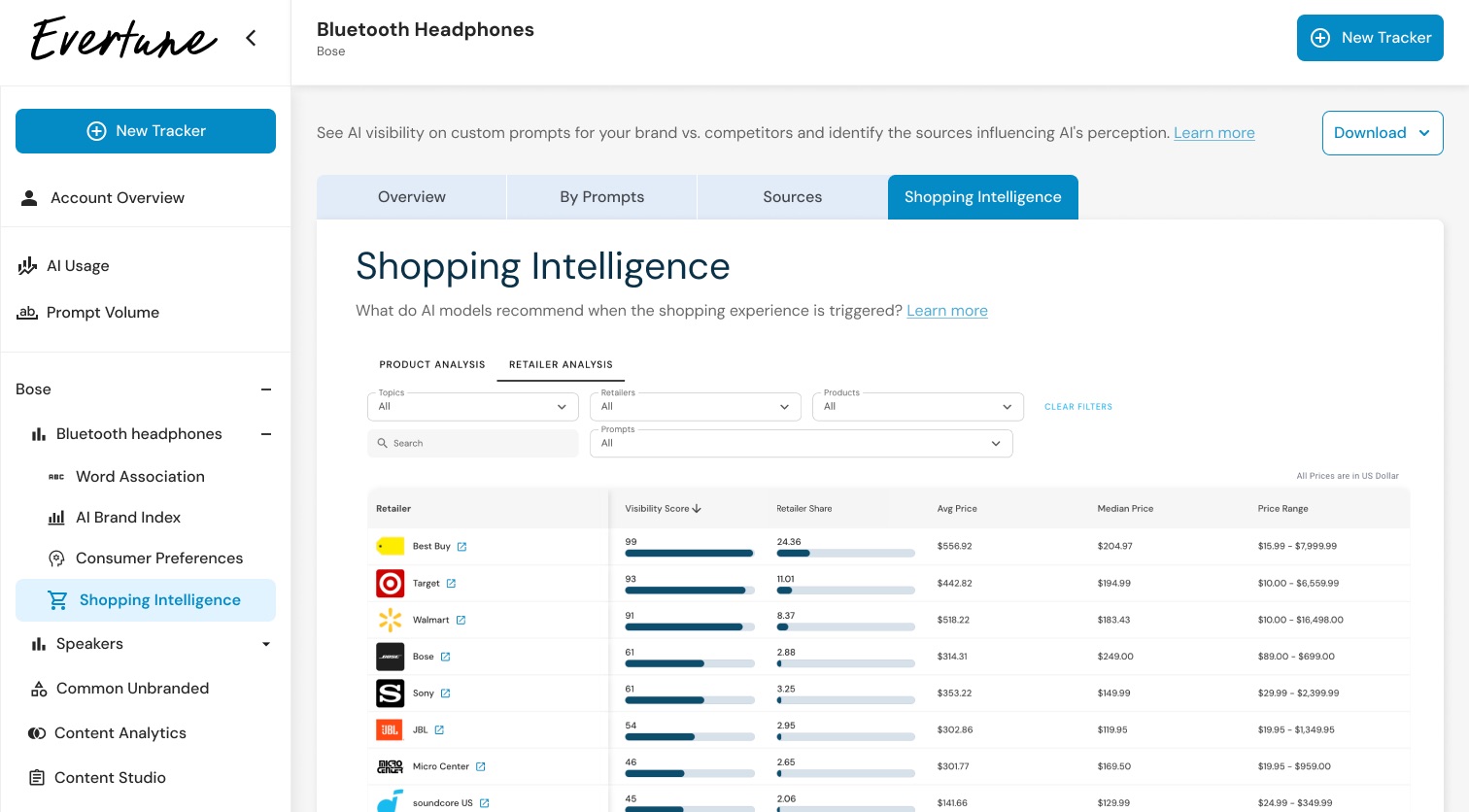Select the Shopping Intelligence tab

(983, 197)
